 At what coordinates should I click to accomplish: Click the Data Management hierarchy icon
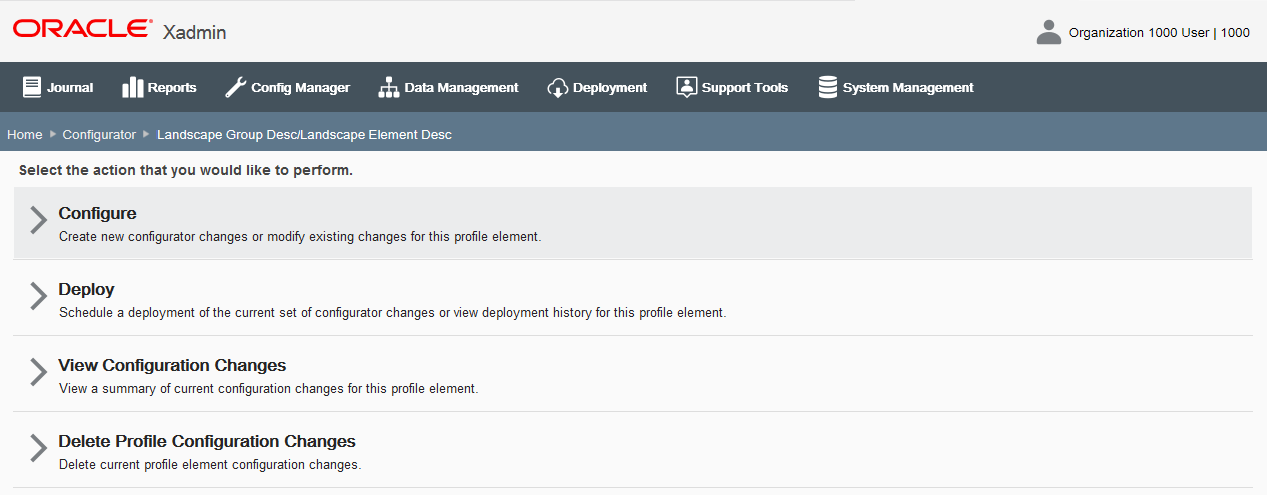388,87
